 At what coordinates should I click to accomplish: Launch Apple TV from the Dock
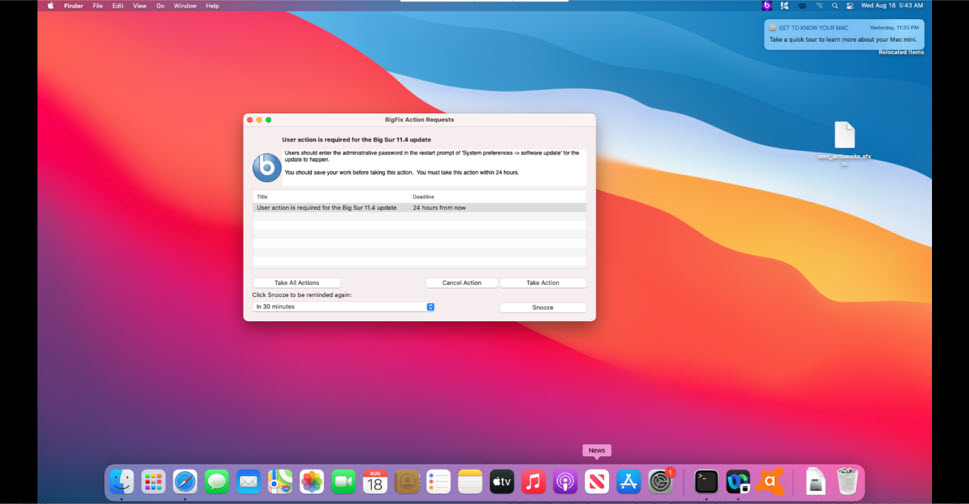tap(502, 482)
